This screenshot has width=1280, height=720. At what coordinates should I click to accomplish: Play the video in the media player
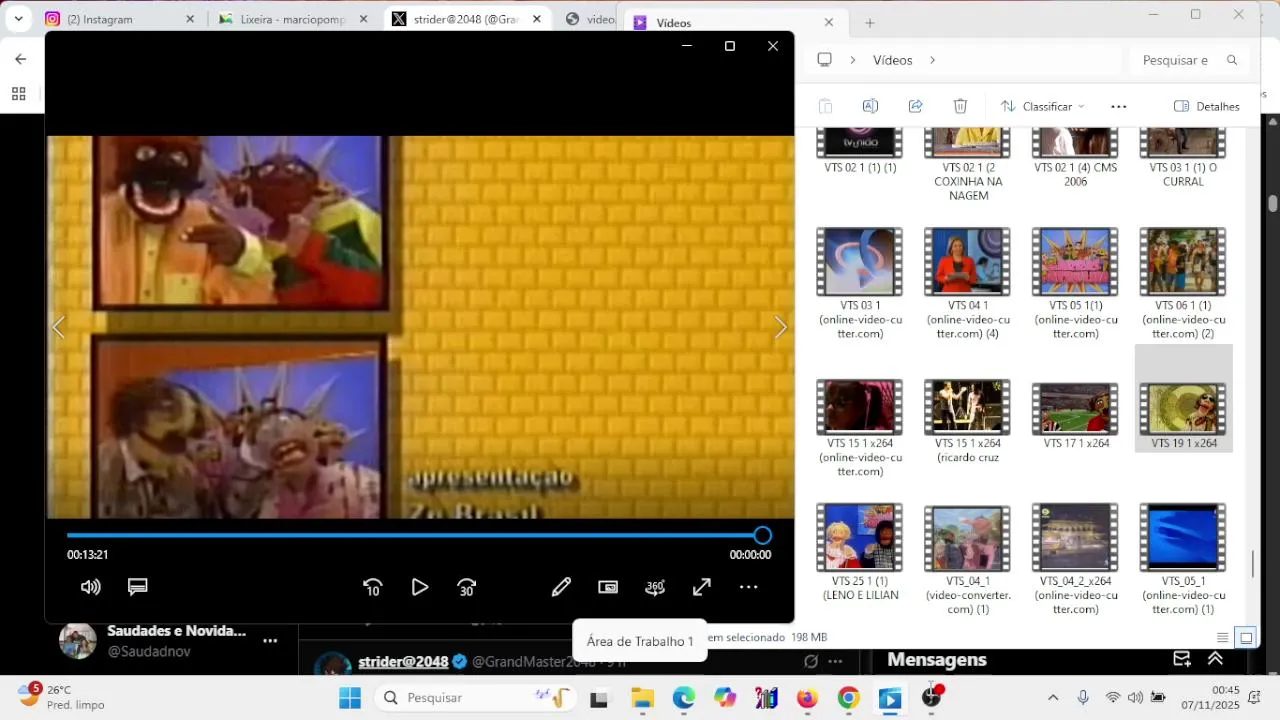420,587
